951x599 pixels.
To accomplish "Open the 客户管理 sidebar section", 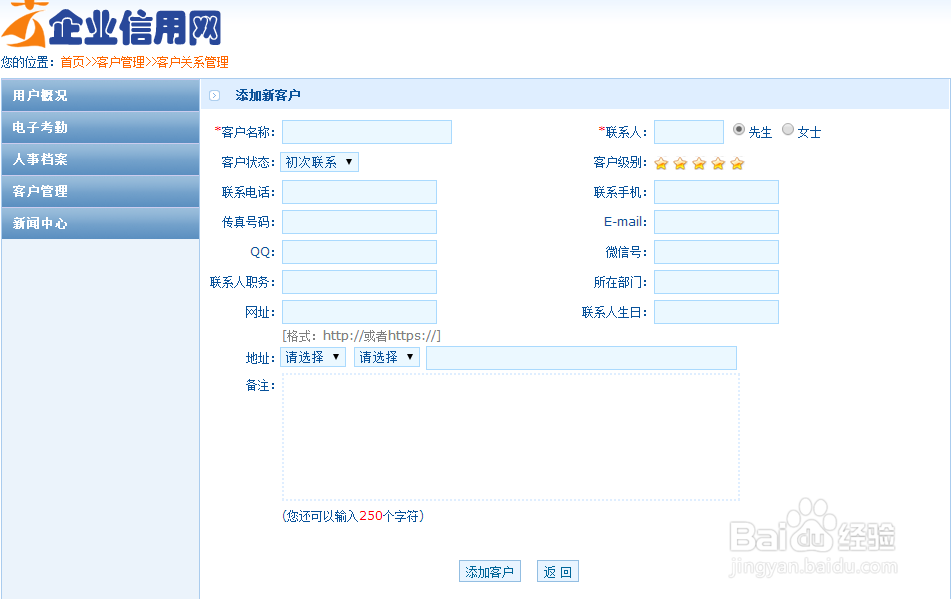I will pos(100,191).
